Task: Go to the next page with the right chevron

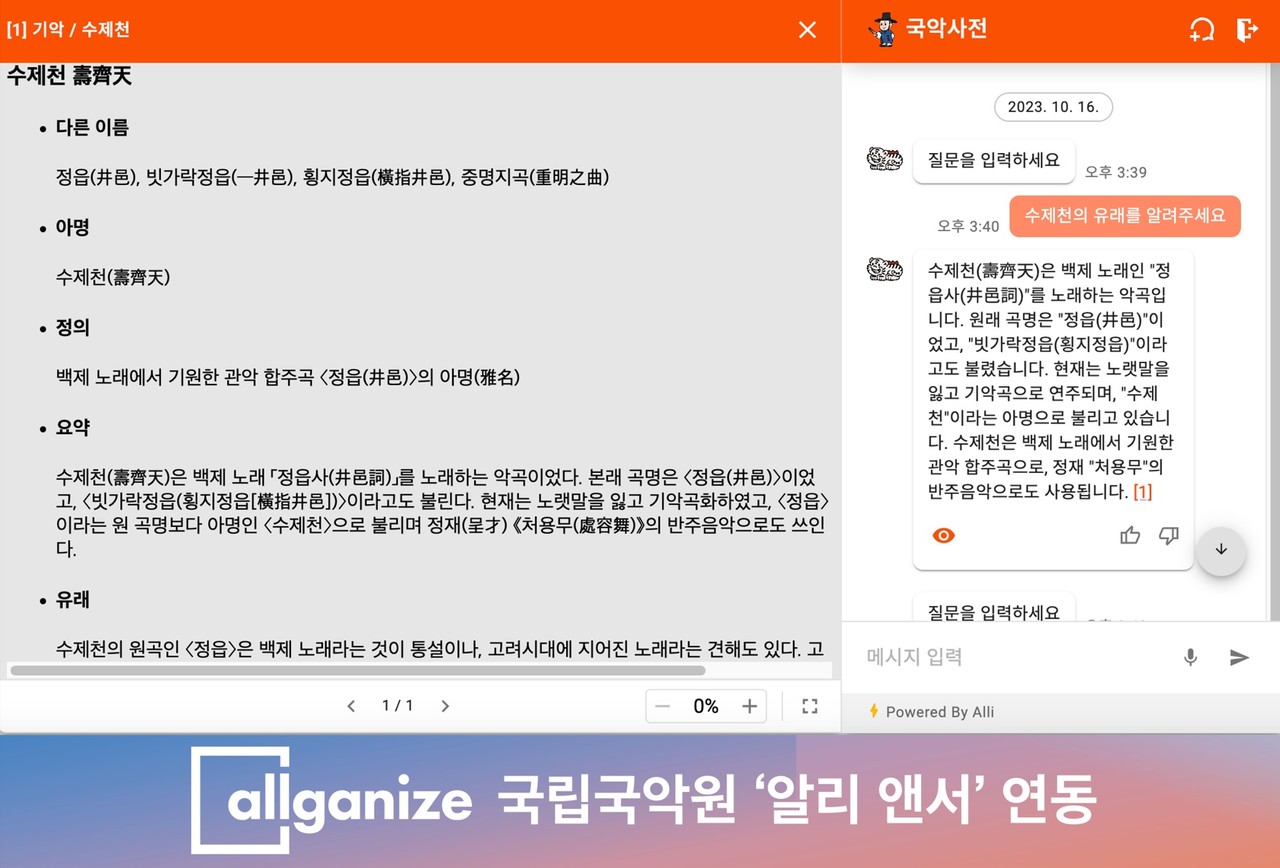Action: (445, 705)
